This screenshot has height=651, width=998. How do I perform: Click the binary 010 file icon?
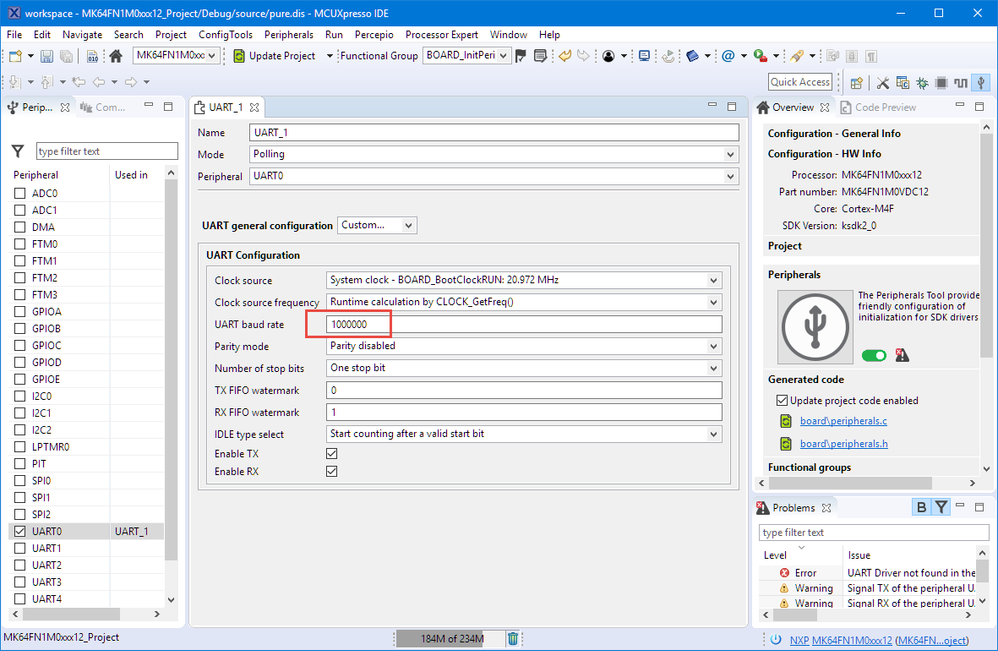click(92, 56)
